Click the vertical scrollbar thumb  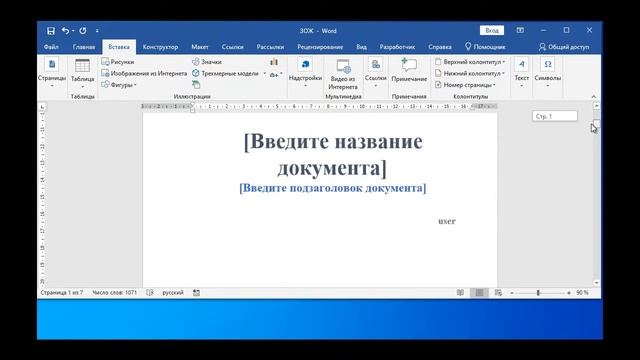pos(596,124)
